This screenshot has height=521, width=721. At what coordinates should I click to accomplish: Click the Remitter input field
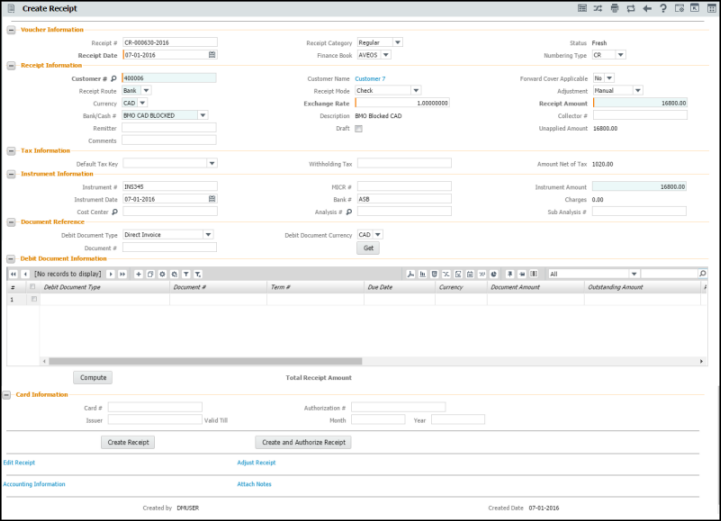pos(169,128)
